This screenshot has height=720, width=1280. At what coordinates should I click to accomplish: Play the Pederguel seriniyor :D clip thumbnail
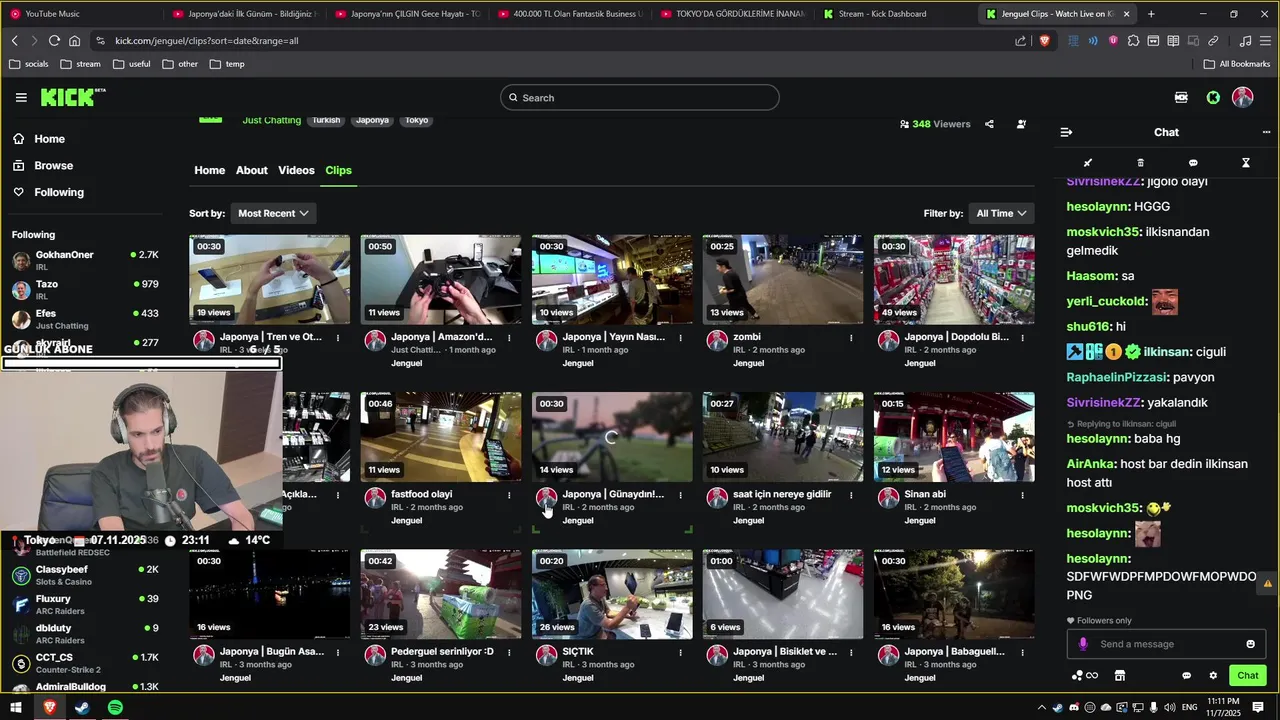(441, 594)
